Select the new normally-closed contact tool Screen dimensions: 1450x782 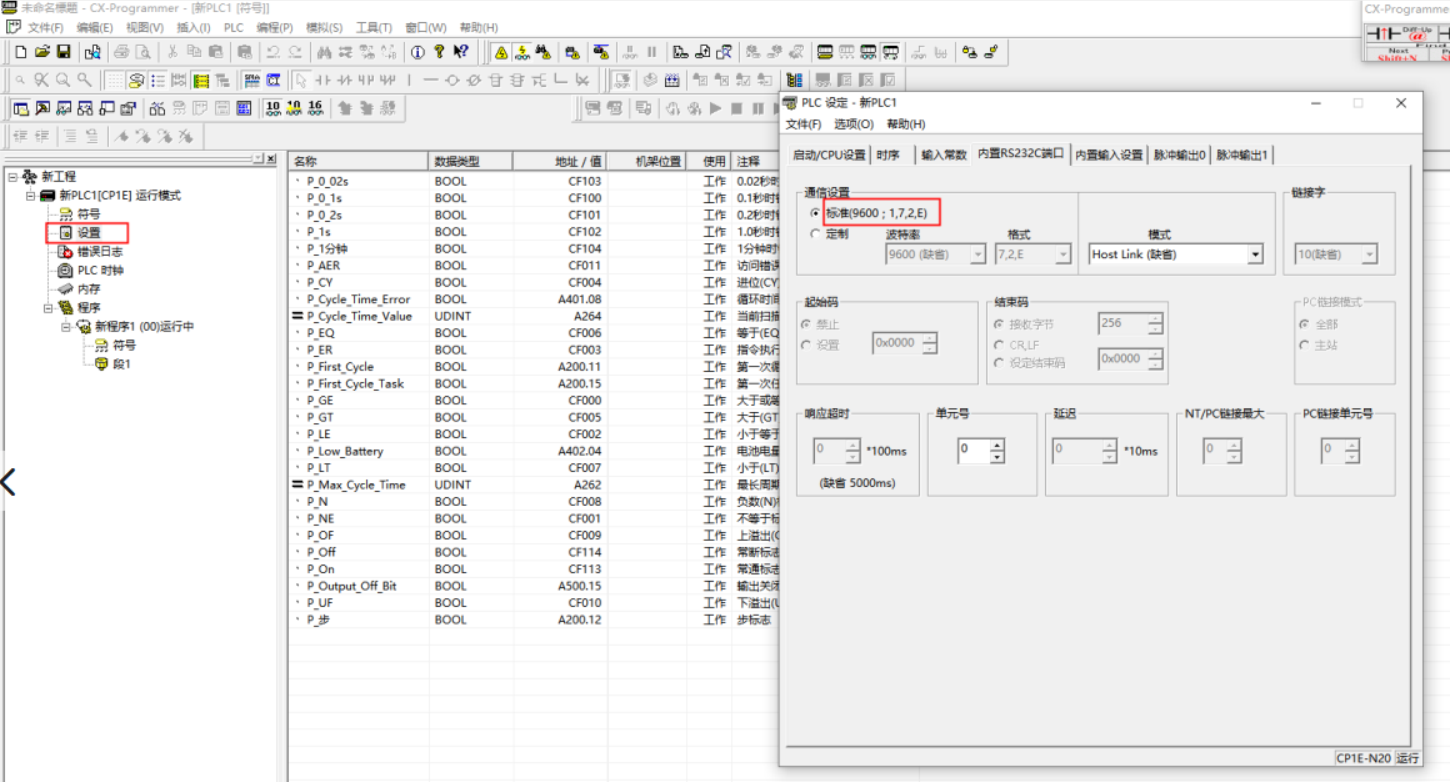344,80
